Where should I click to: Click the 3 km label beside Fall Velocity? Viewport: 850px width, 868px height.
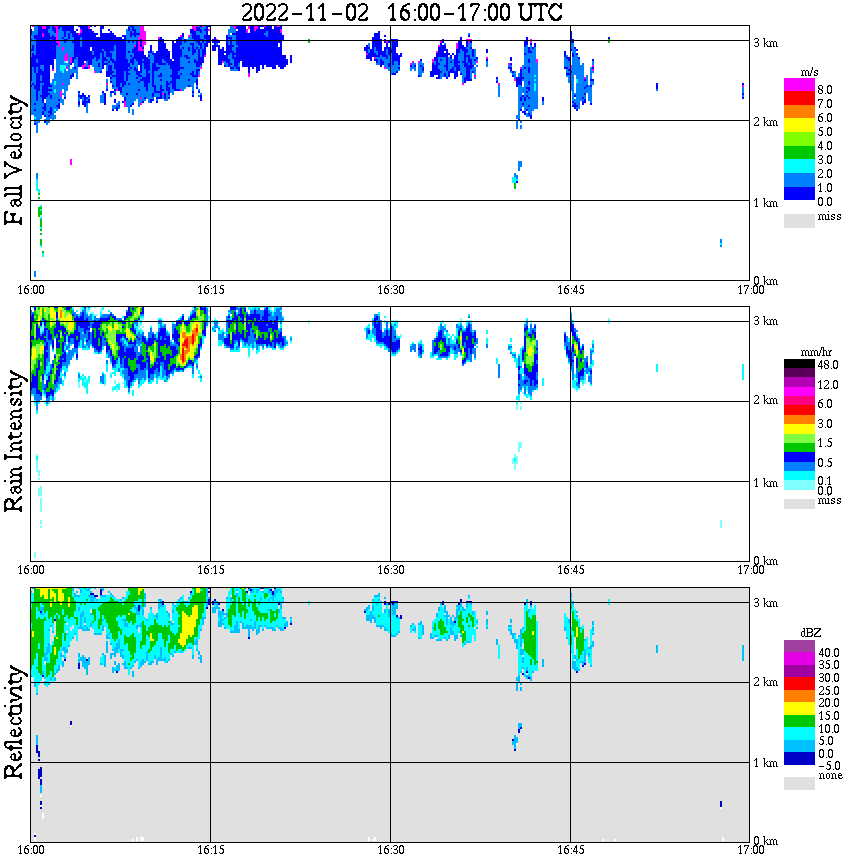click(765, 43)
